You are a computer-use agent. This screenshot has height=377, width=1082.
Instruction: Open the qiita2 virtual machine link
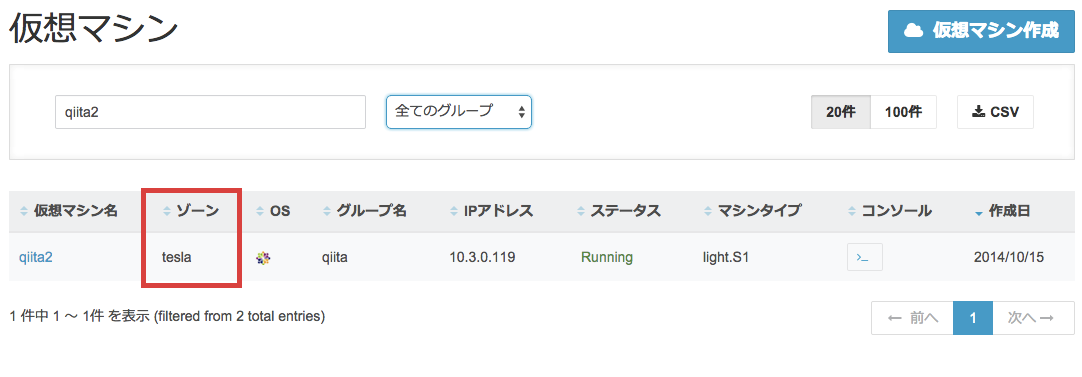click(36, 258)
